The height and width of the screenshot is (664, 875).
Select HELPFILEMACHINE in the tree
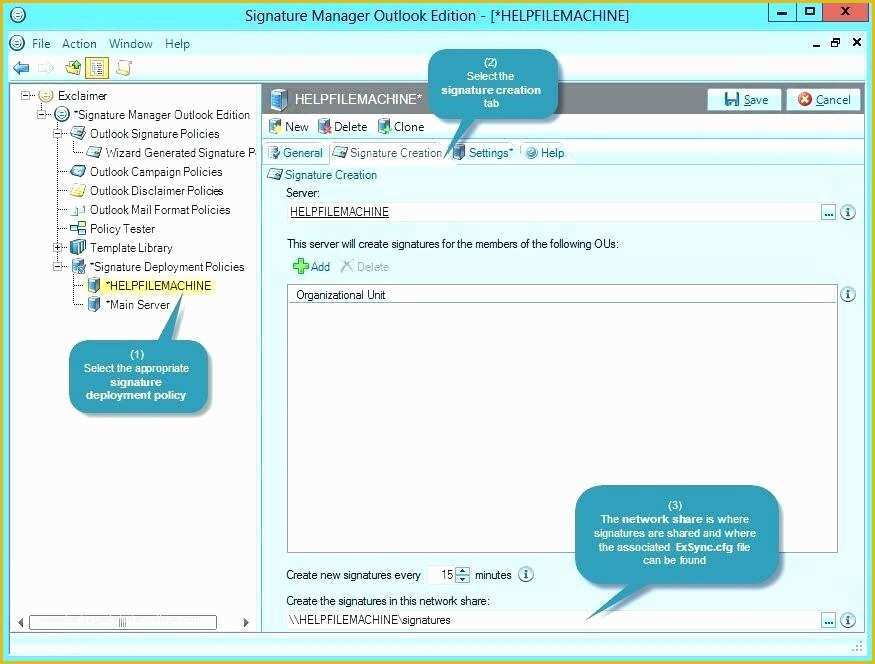tap(160, 286)
